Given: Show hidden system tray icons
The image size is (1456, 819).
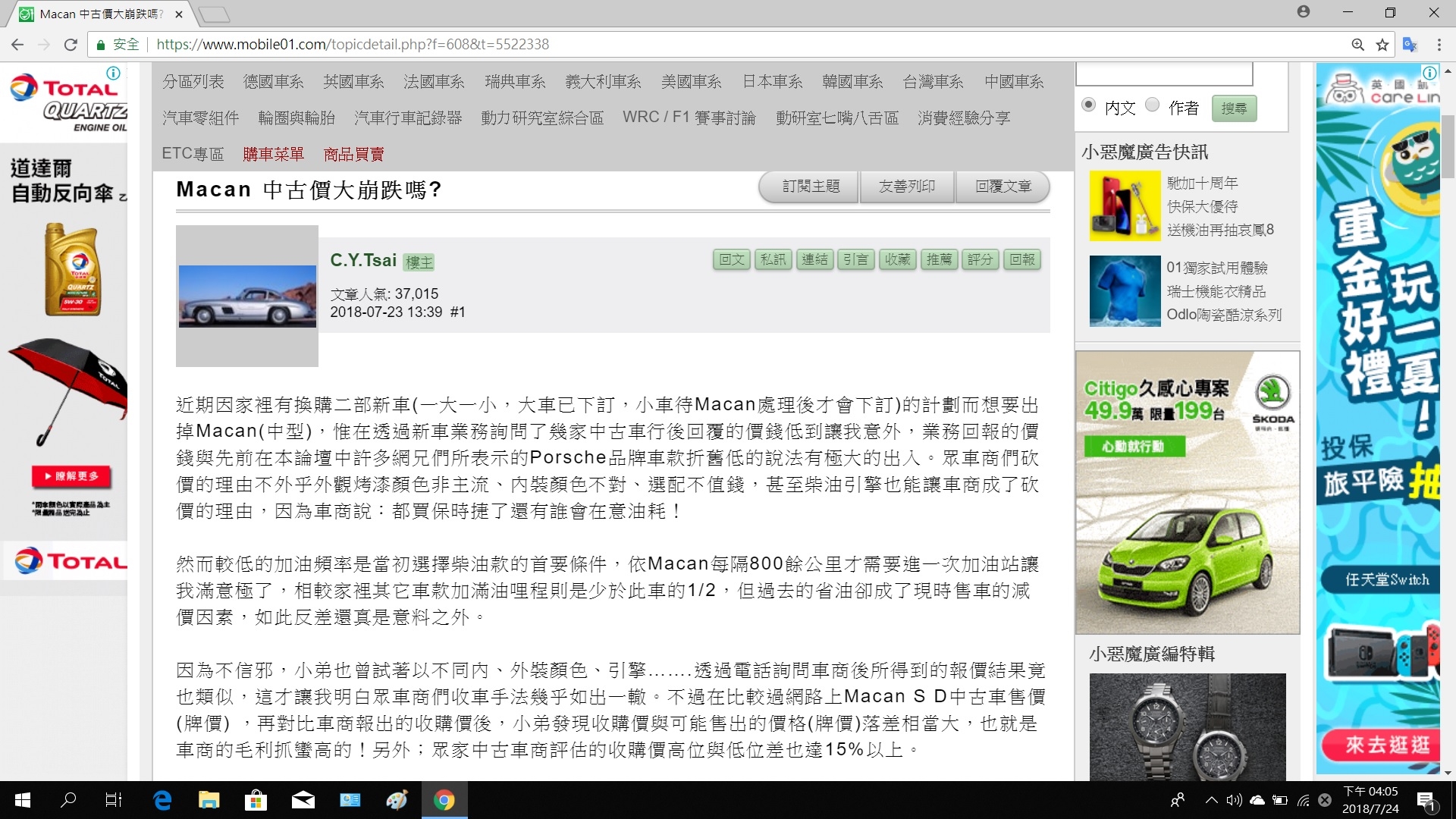Looking at the screenshot, I should click(x=1211, y=800).
